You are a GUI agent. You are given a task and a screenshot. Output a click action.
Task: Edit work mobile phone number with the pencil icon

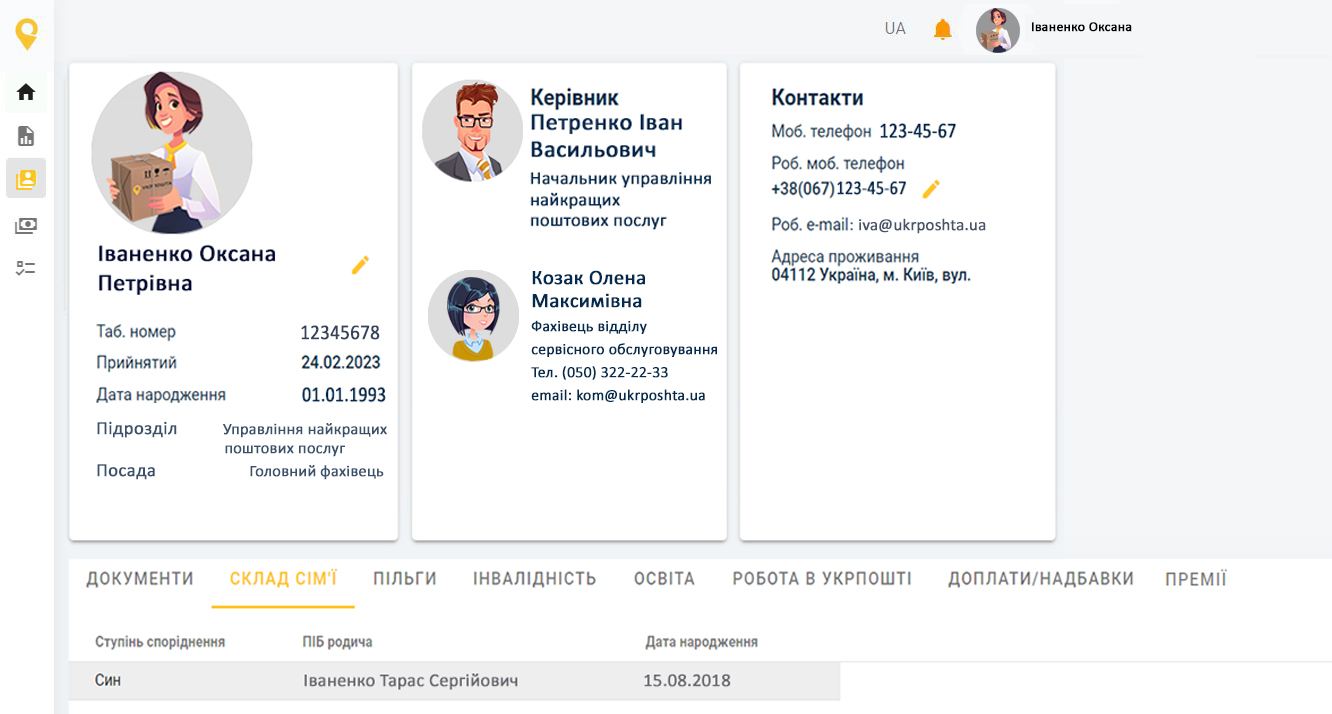931,189
